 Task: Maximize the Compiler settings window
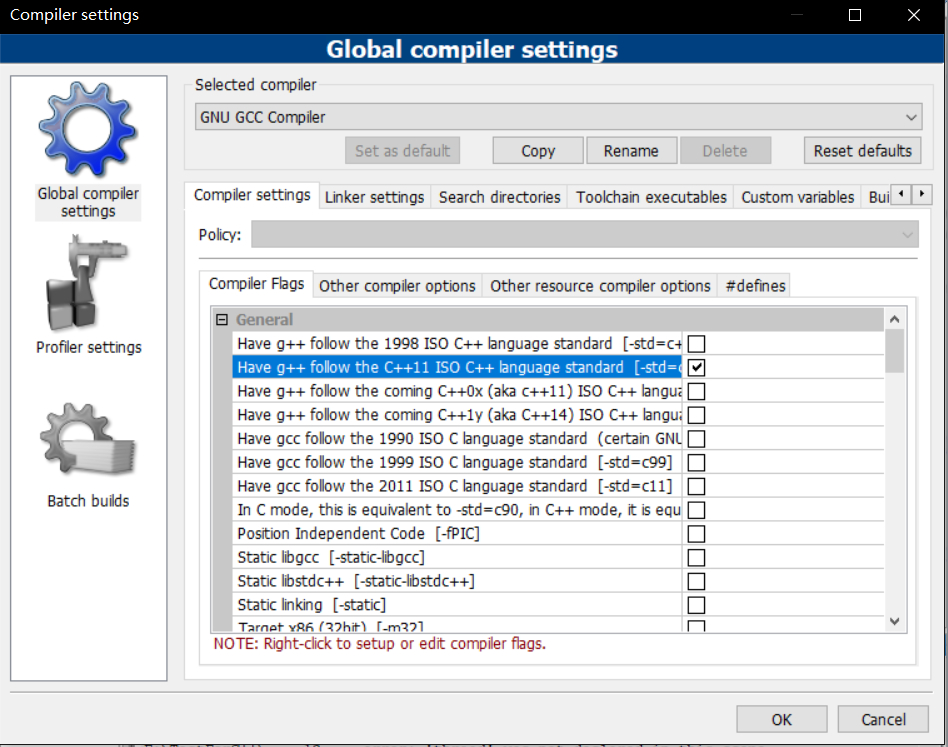[855, 15]
